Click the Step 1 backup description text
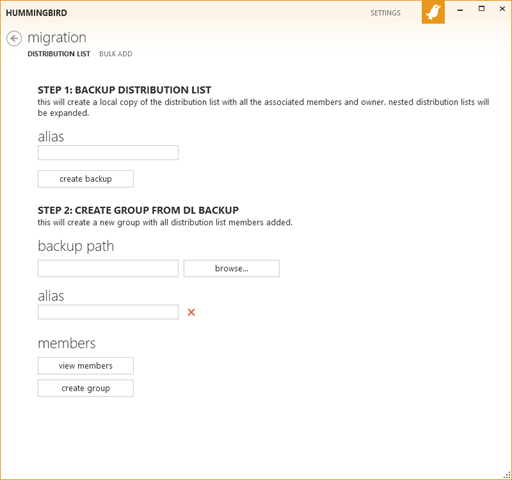This screenshot has height=480, width=512. pos(263,107)
